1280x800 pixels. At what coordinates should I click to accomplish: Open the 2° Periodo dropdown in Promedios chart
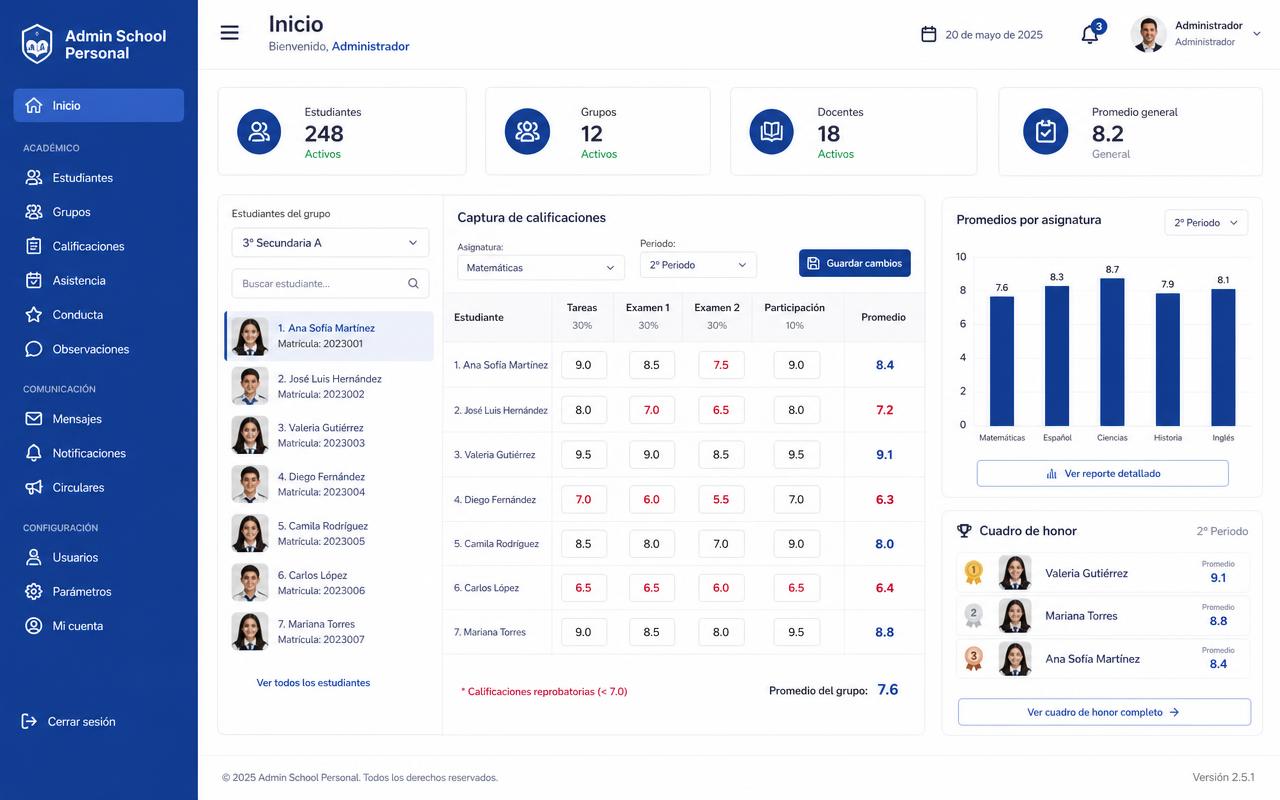1206,223
